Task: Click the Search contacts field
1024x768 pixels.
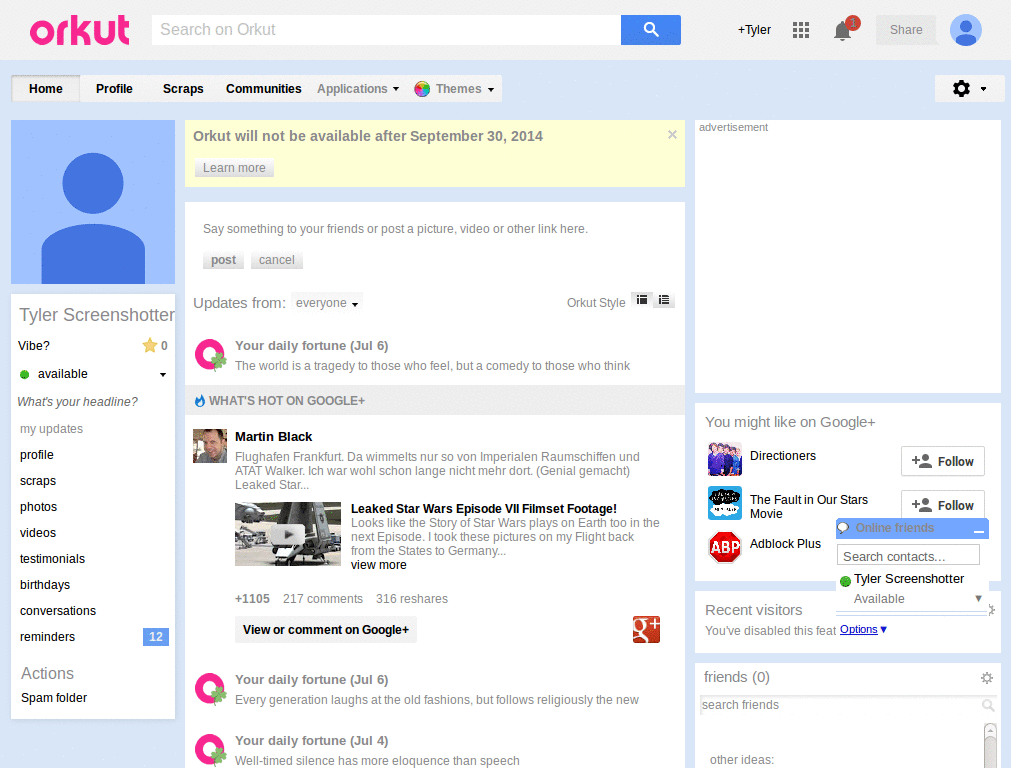Action: coord(908,556)
